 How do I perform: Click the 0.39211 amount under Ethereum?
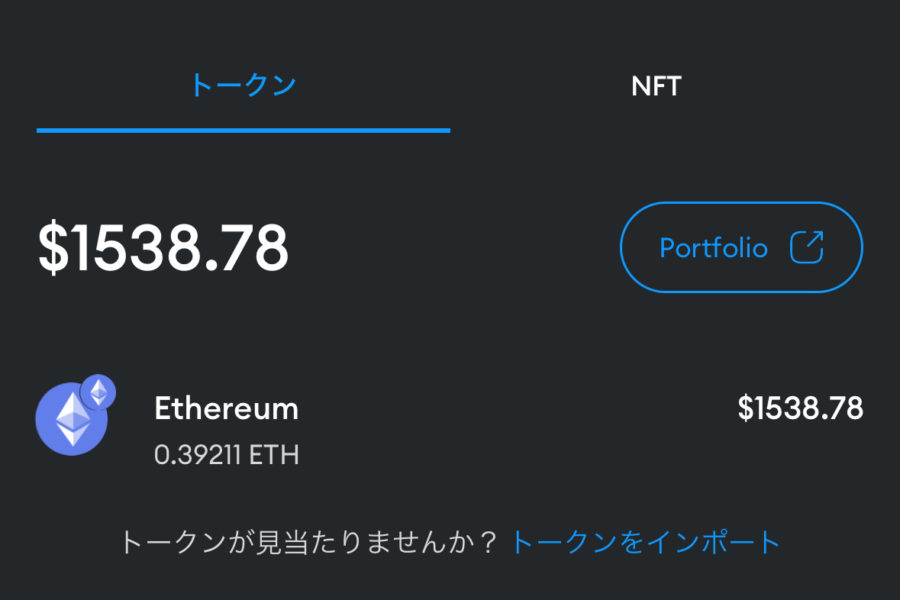coord(198,456)
